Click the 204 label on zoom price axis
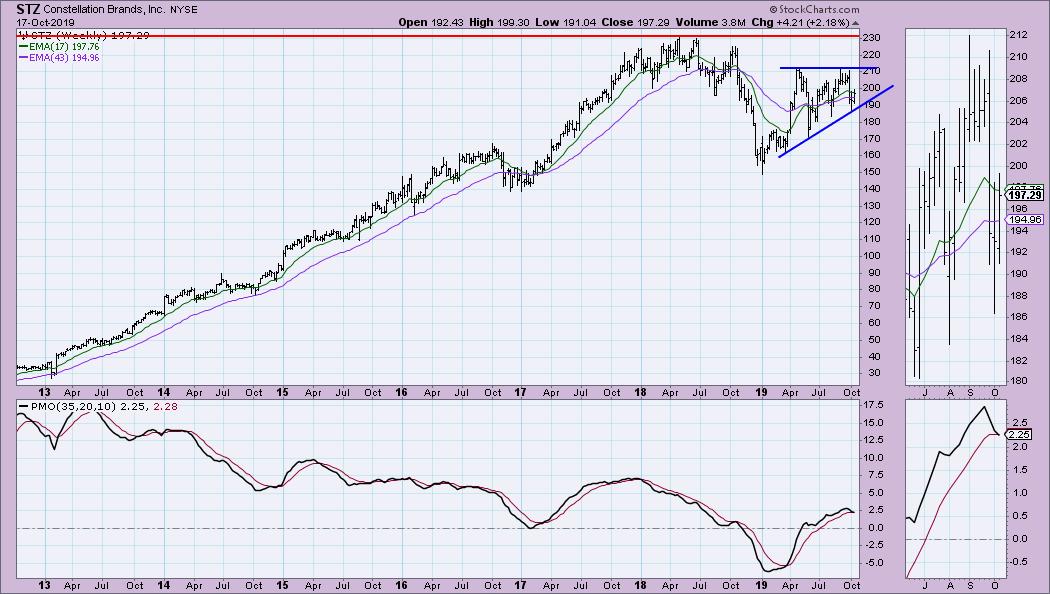 (1018, 122)
